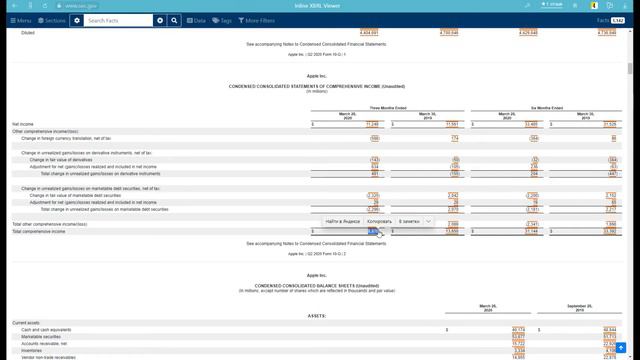Select Inventories March 2020 value
640x360 pixels.
pyautogui.click(x=520, y=351)
